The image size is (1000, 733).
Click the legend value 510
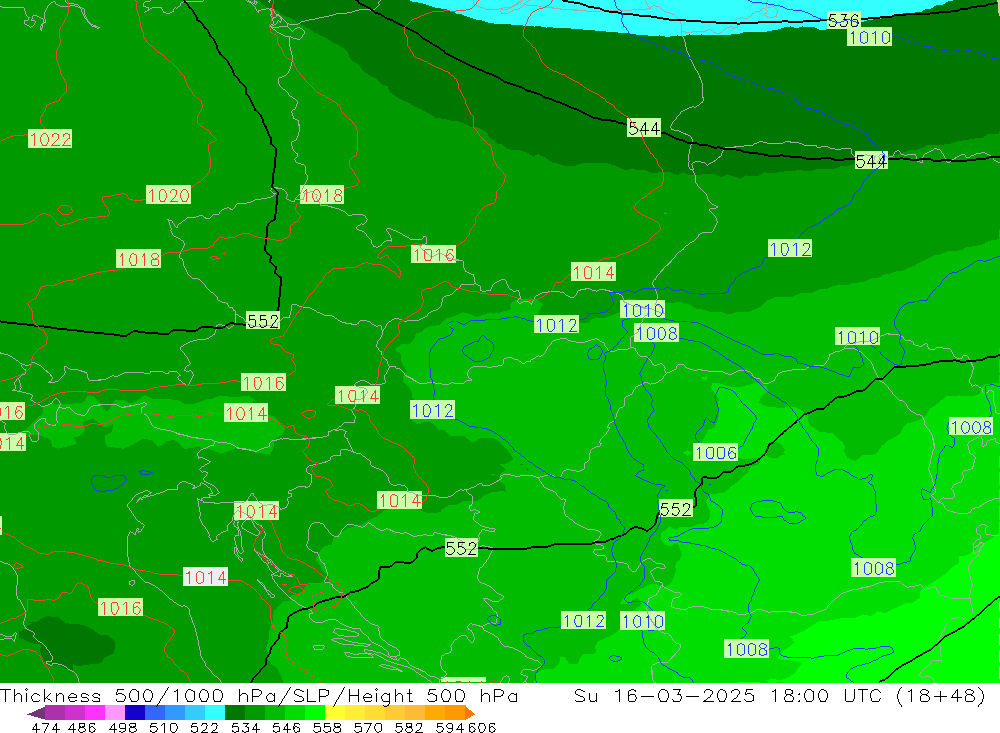pos(164,727)
